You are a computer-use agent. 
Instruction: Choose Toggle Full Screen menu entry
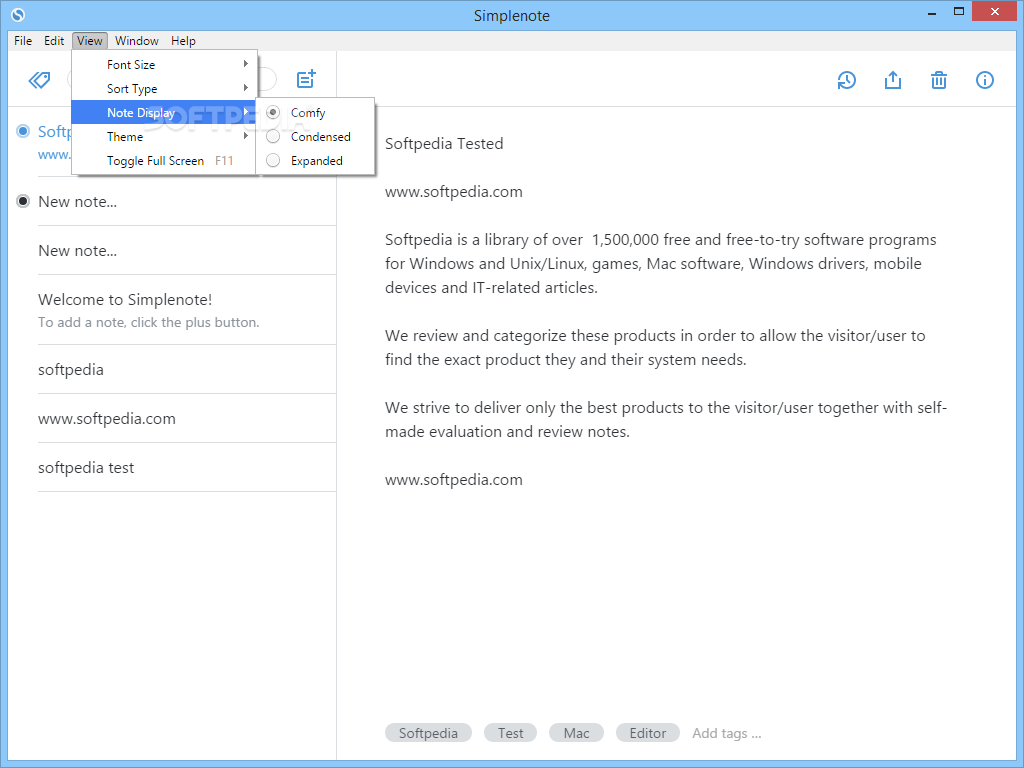(x=165, y=161)
